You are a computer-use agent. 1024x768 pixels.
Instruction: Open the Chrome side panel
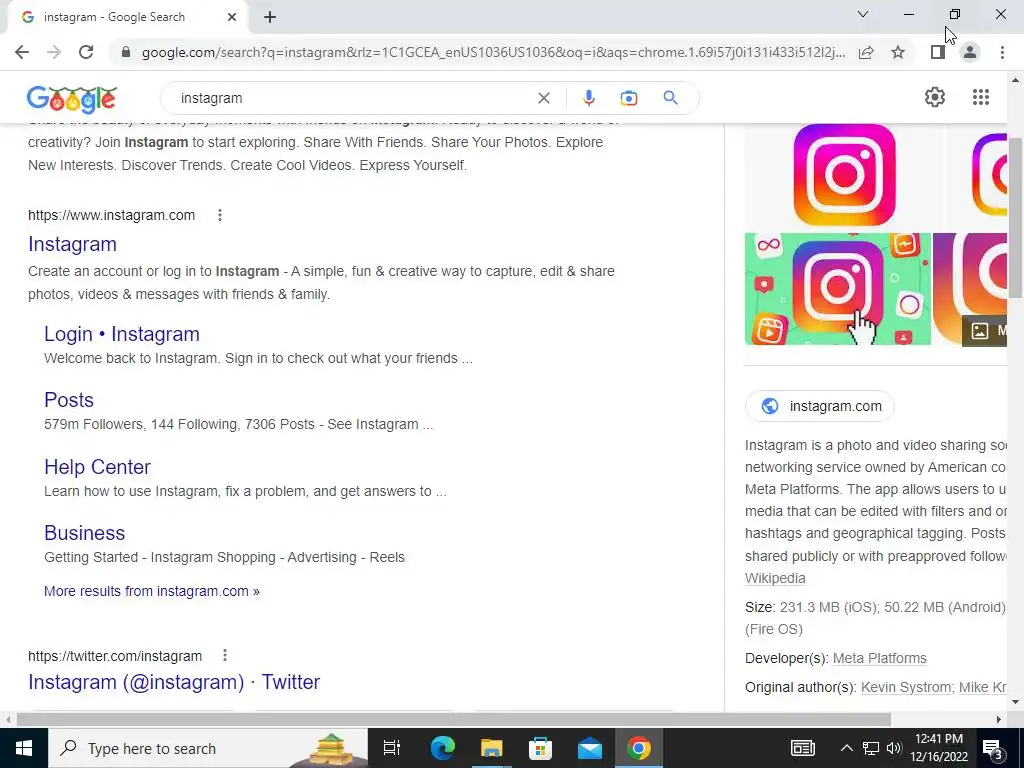coord(938,52)
